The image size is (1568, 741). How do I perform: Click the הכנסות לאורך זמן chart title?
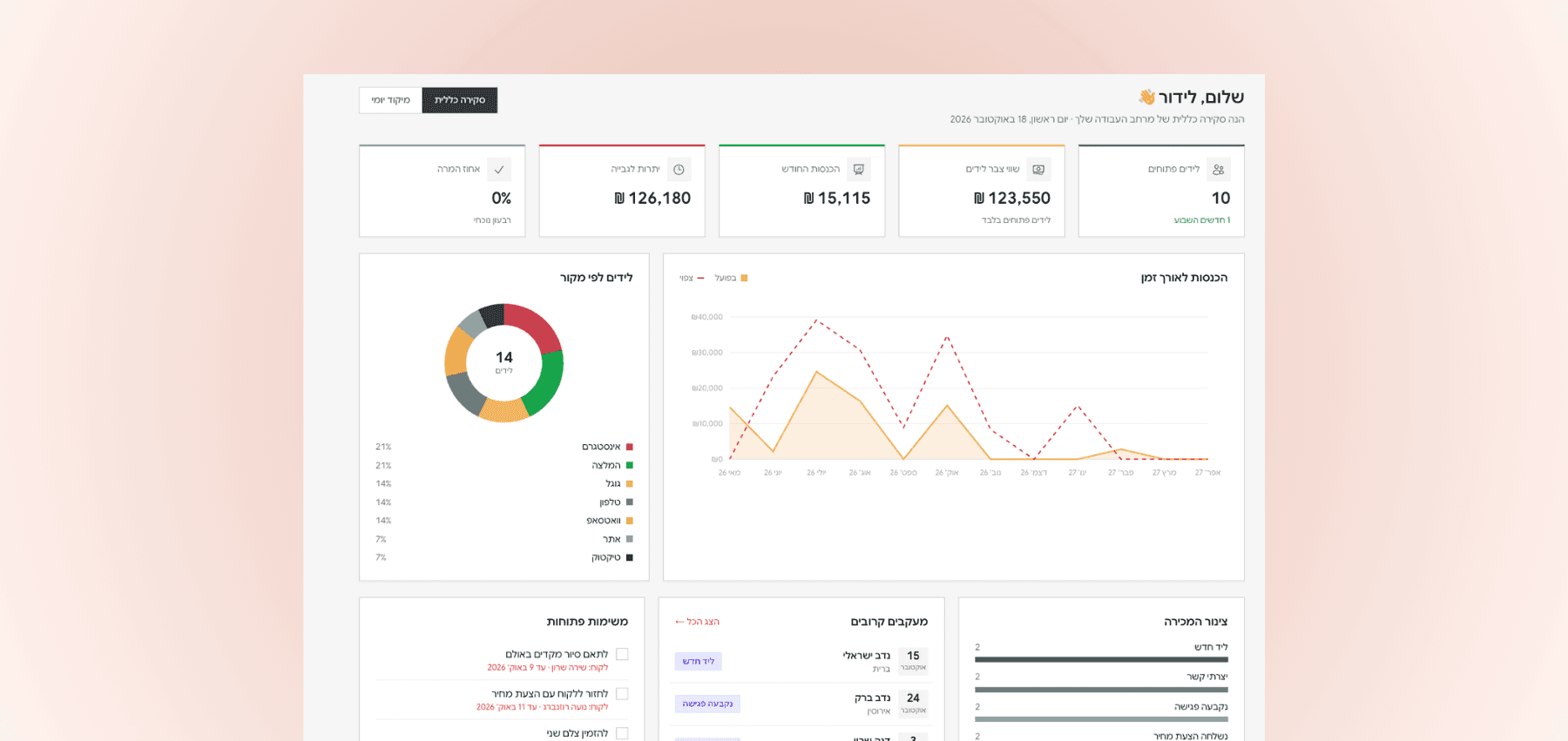click(x=1184, y=278)
